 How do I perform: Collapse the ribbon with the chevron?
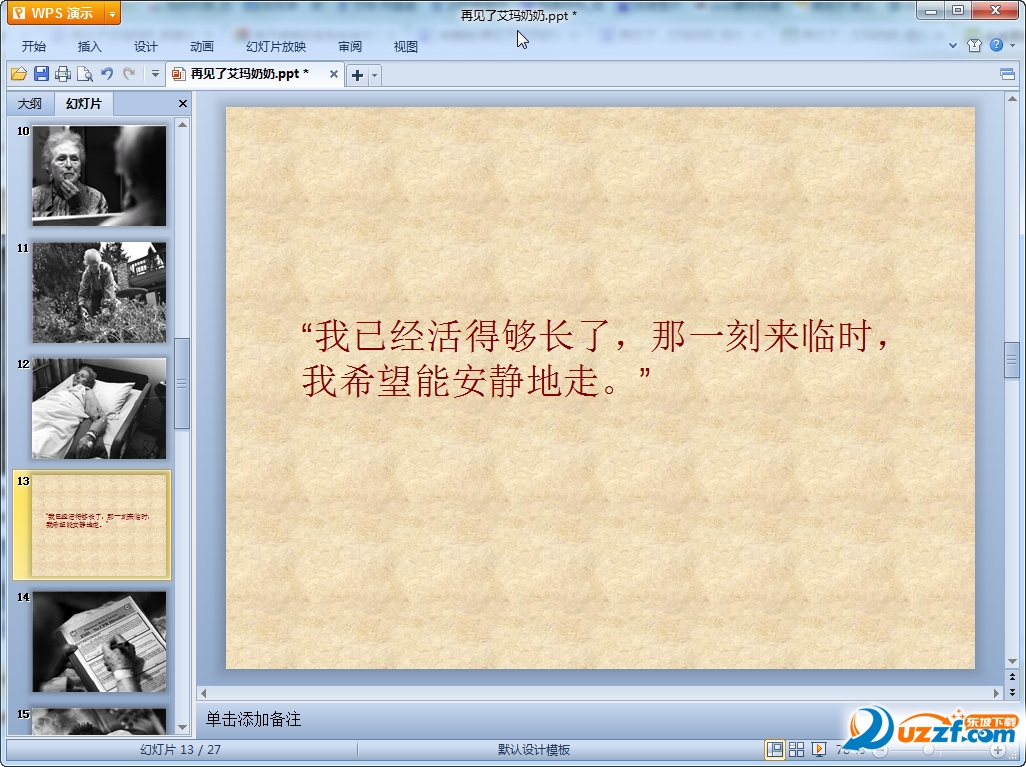[953, 46]
